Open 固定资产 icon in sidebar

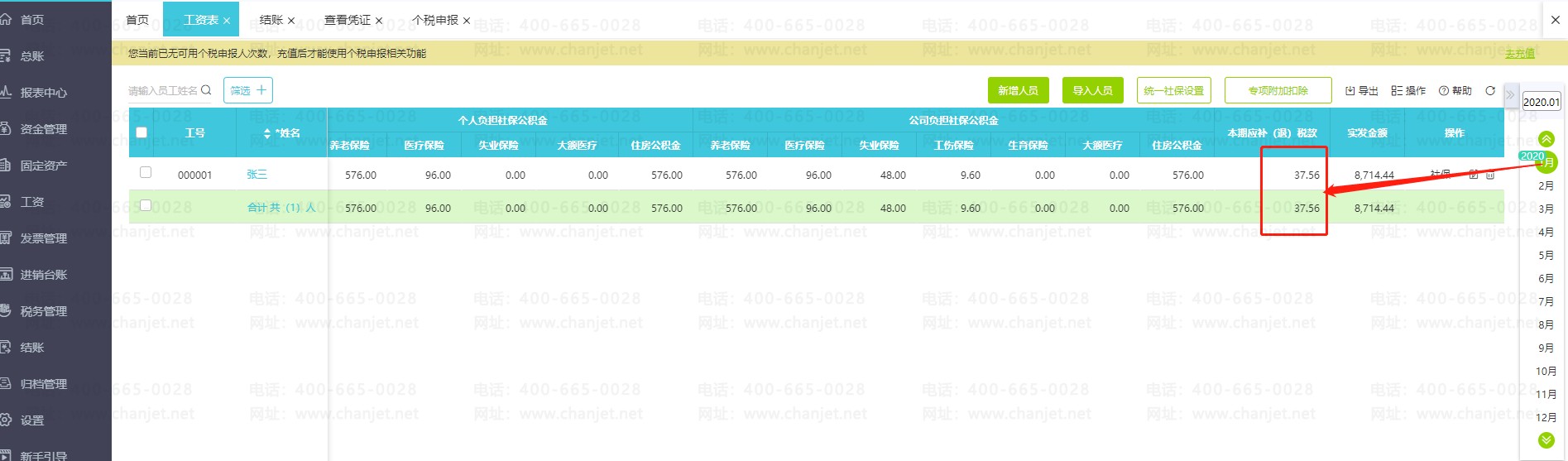click(6, 165)
